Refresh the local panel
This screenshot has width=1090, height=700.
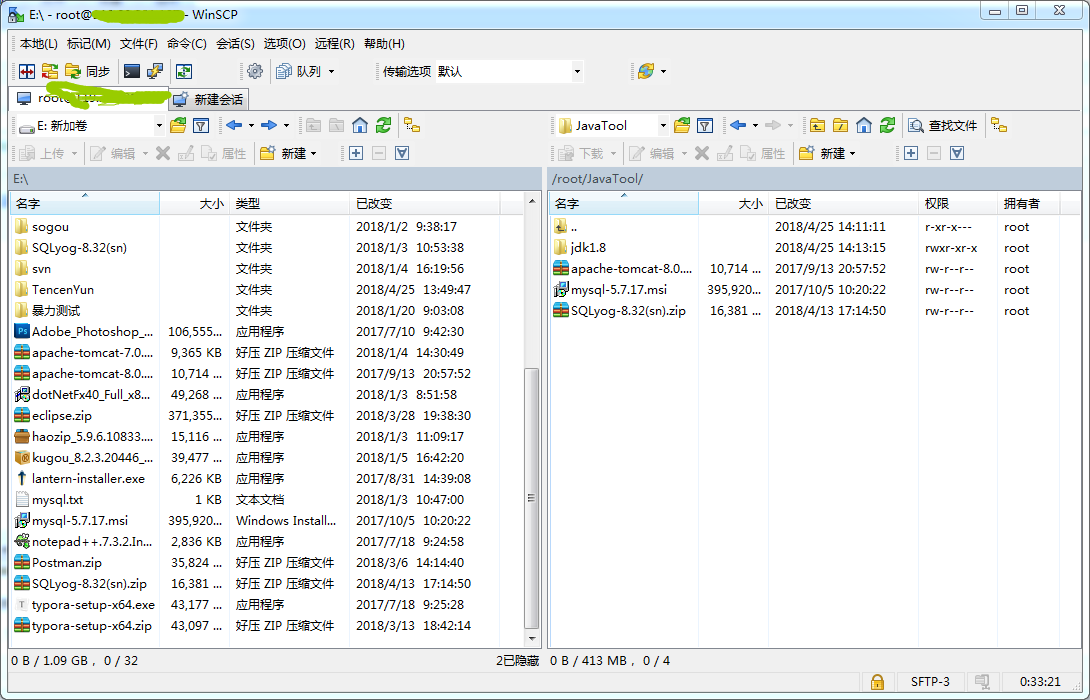(x=383, y=126)
